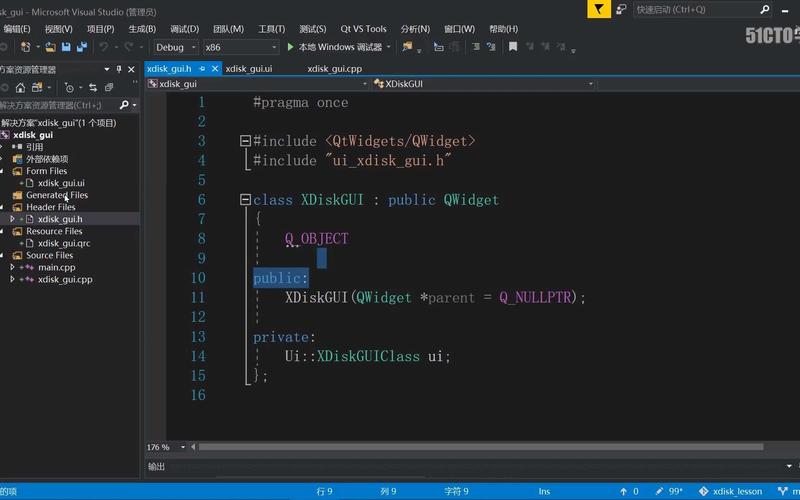
Task: Open the Qt VS Tools menu
Action: tap(363, 29)
